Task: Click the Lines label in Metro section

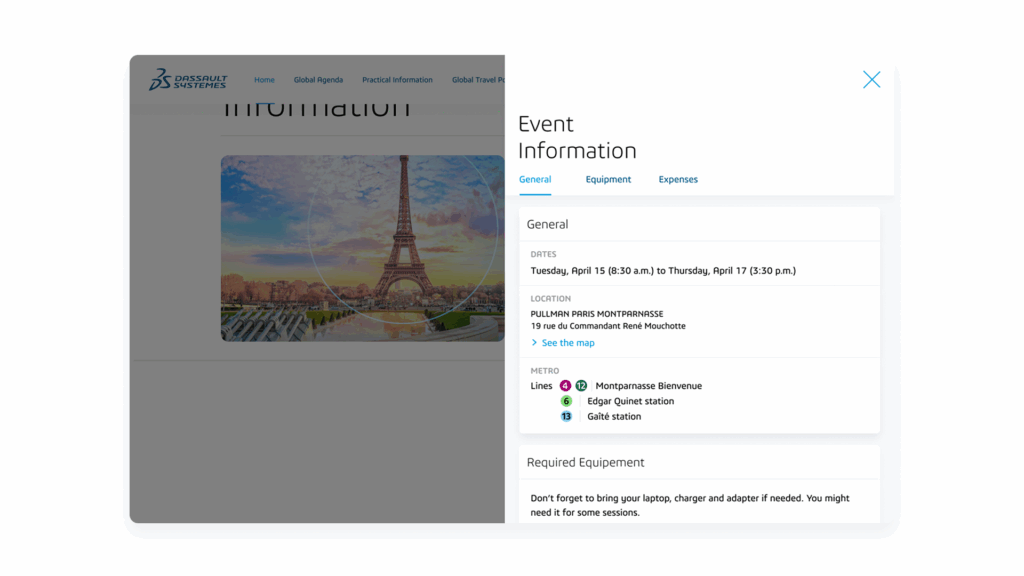Action: coord(541,386)
